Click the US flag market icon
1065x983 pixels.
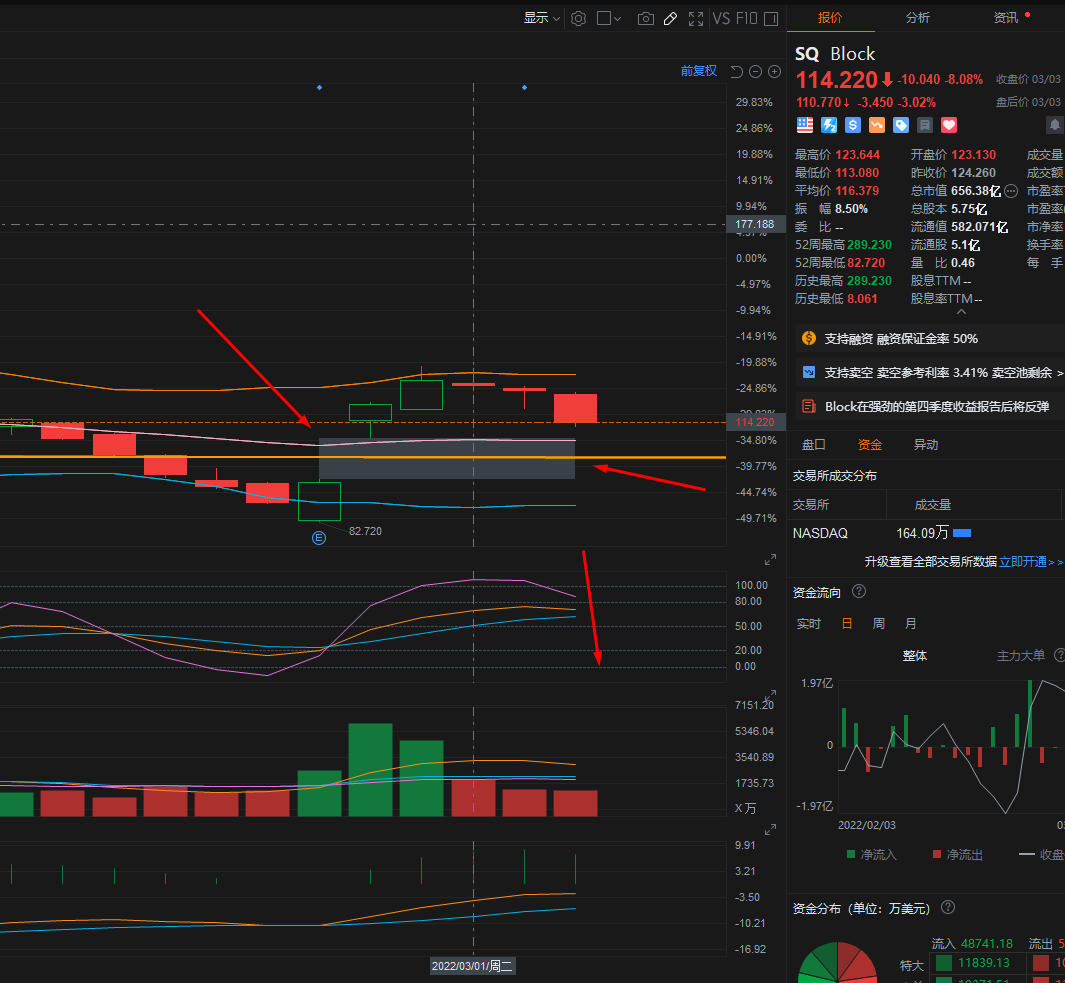click(805, 125)
